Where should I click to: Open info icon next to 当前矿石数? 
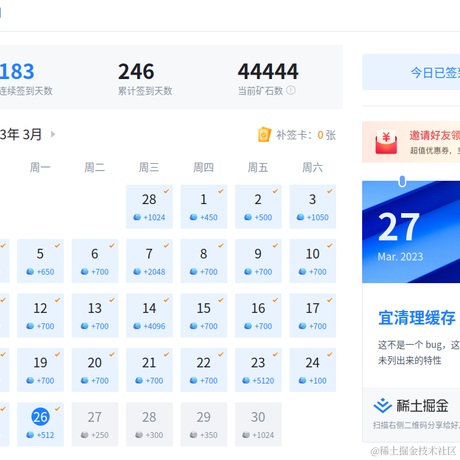tap(291, 90)
